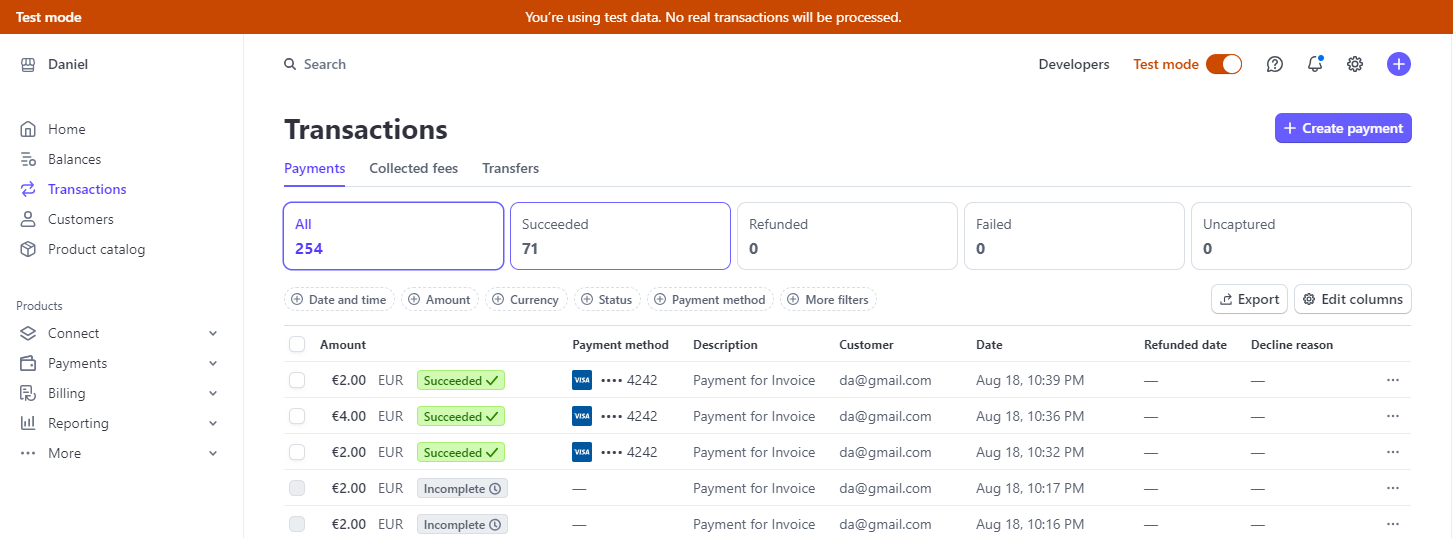1453x538 pixels.
Task: Switch to the Transfers tab
Action: point(510,168)
